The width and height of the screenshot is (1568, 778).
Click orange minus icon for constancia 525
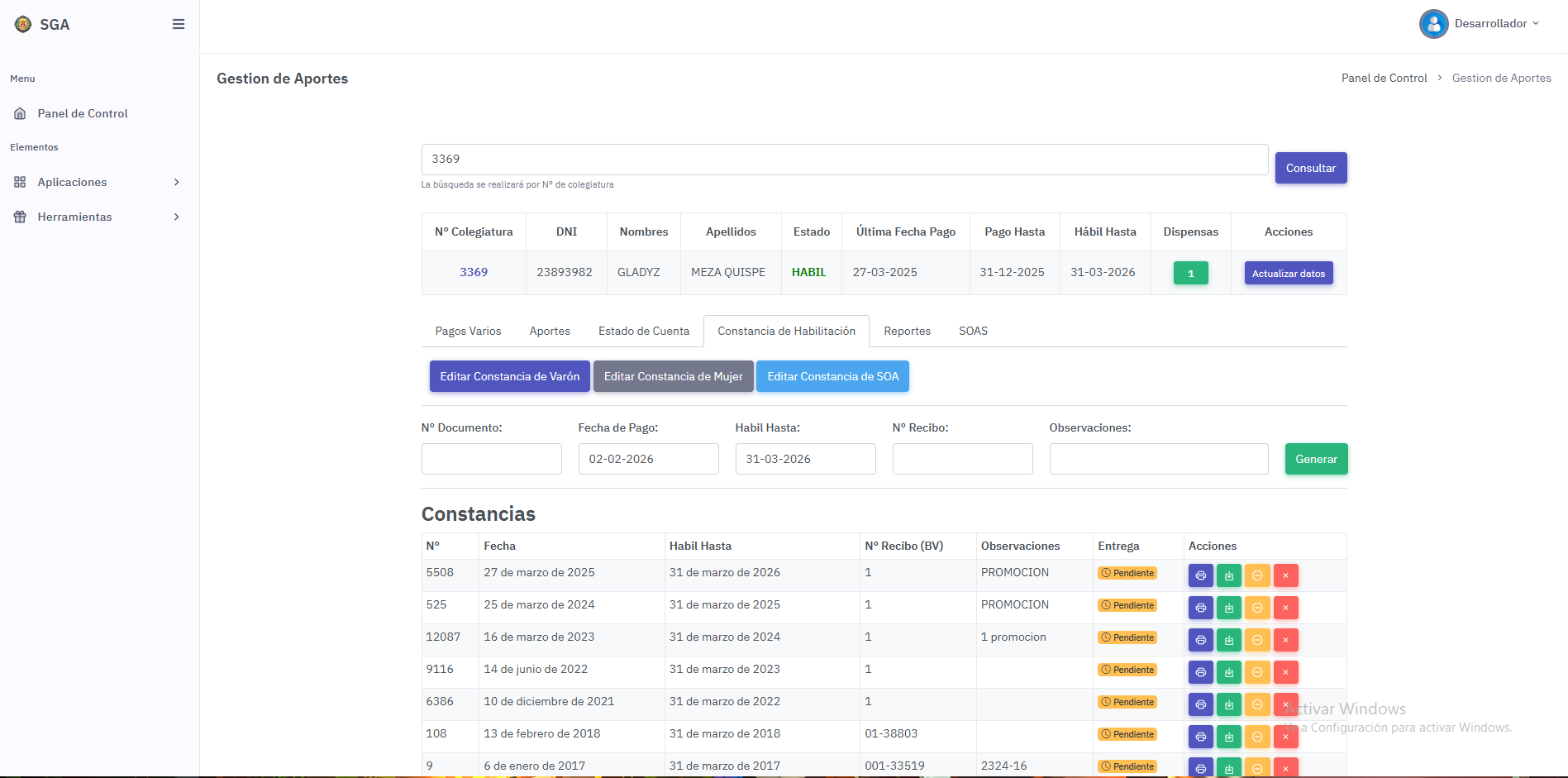pyautogui.click(x=1256, y=608)
